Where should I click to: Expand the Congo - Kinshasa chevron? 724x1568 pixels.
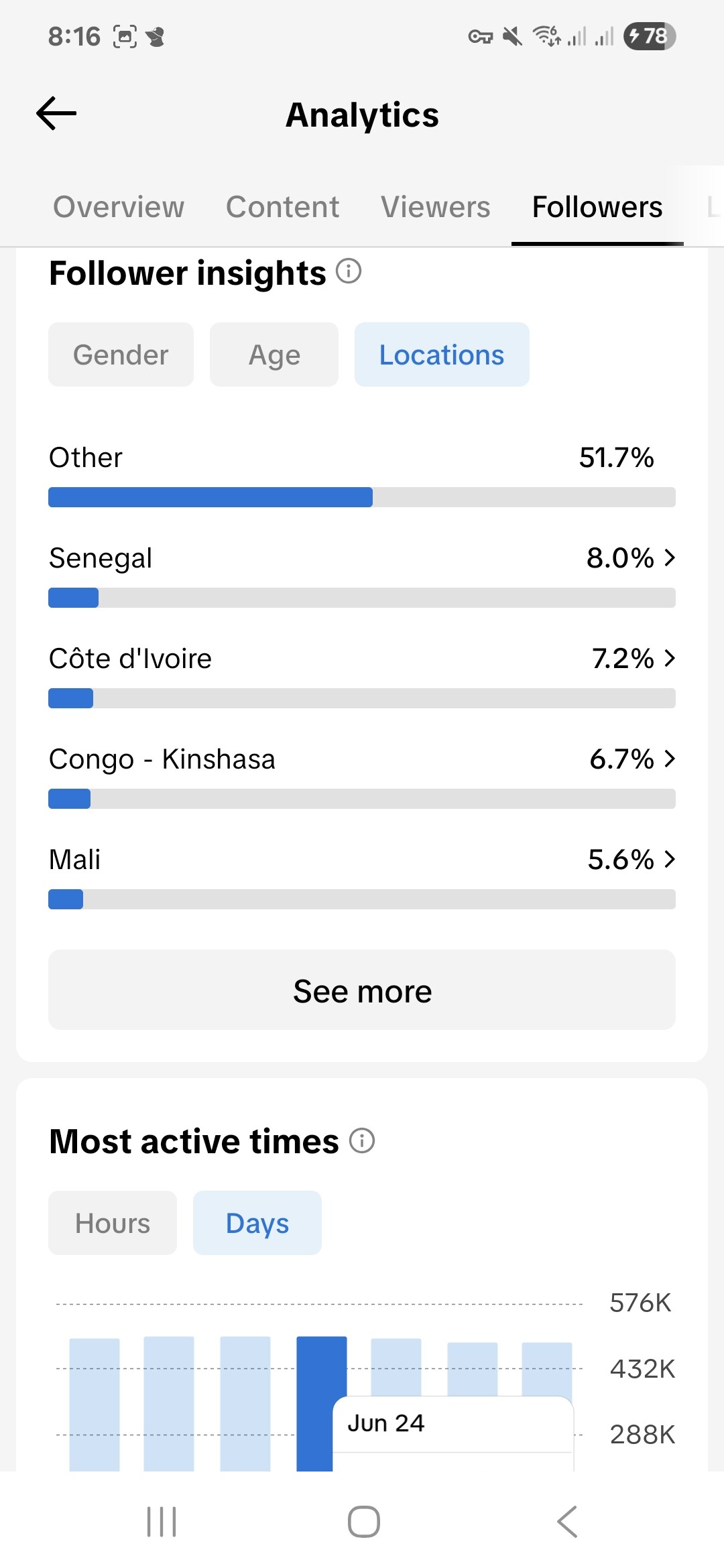click(669, 759)
